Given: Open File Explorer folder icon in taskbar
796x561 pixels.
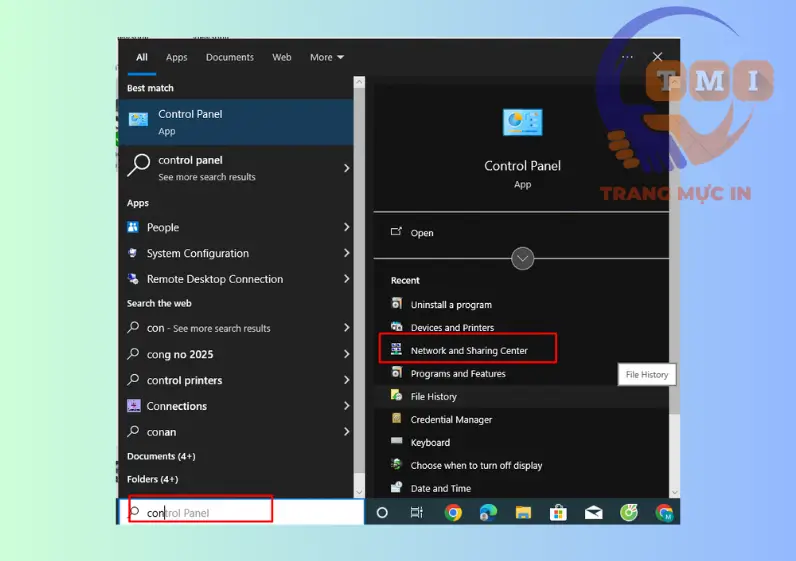Looking at the screenshot, I should (x=522, y=513).
